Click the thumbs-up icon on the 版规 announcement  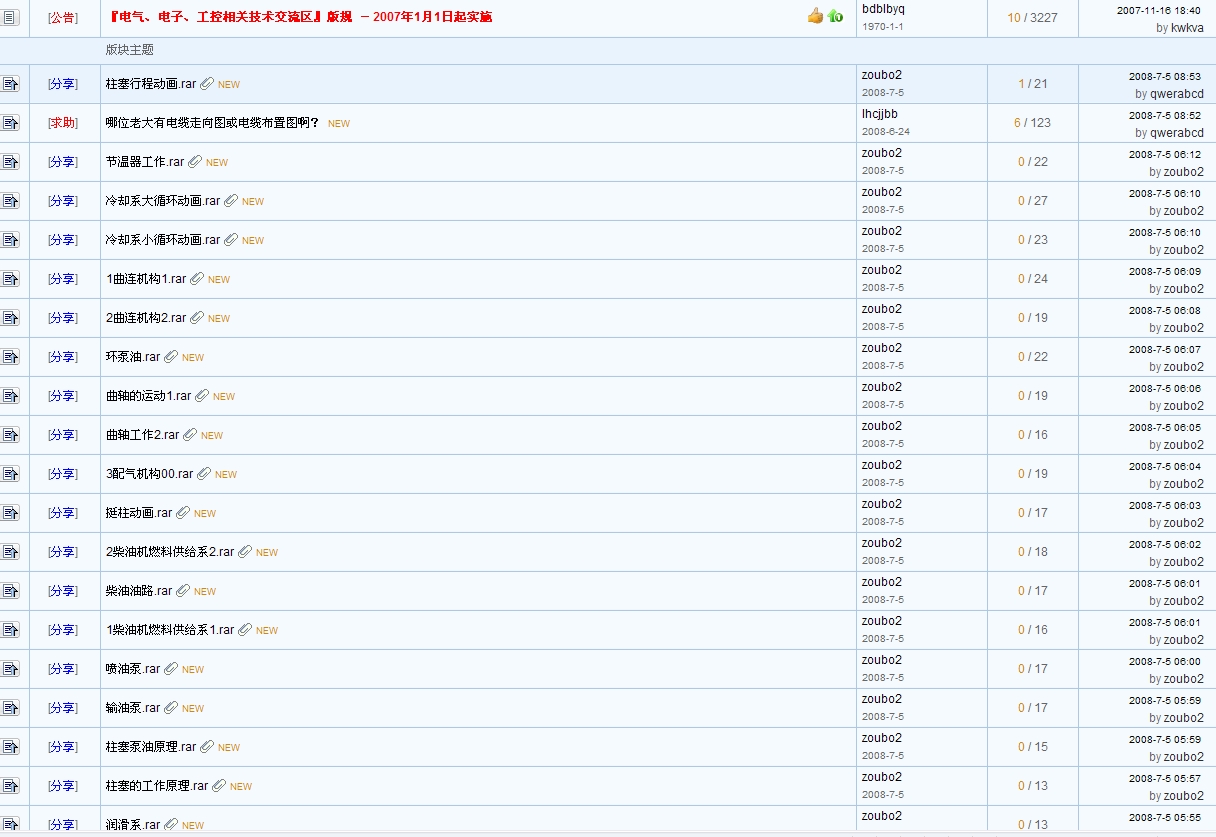(815, 16)
